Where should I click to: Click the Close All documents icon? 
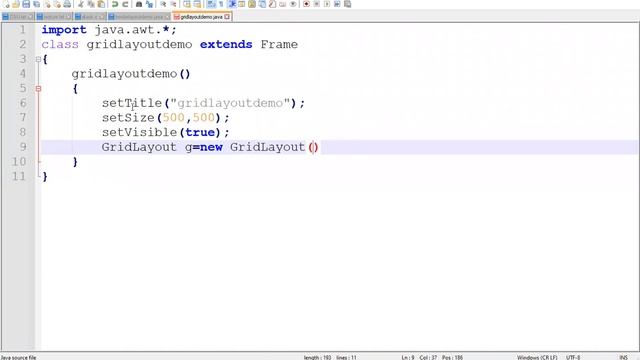[x=57, y=4]
